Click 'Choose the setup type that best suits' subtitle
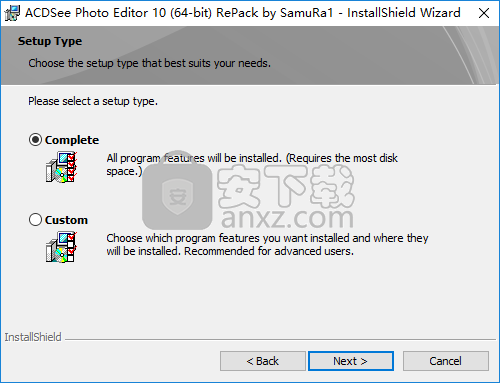 pyautogui.click(x=149, y=63)
